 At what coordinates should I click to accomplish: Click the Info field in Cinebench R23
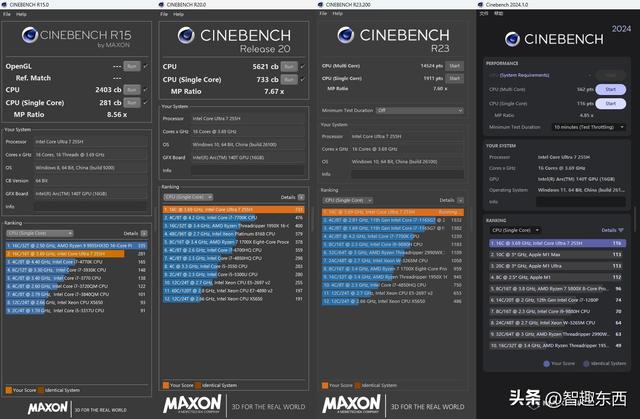407,174
